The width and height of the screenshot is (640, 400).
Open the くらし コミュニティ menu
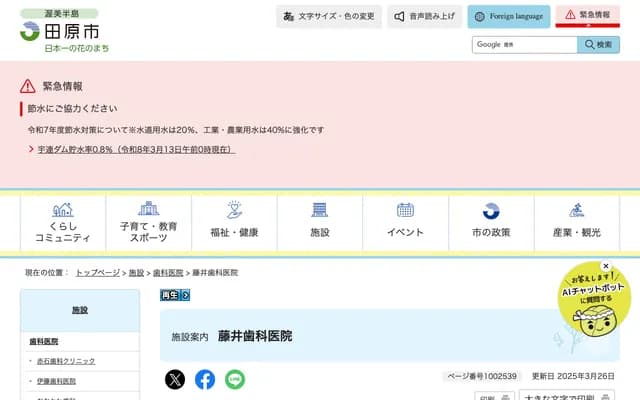pos(63,223)
